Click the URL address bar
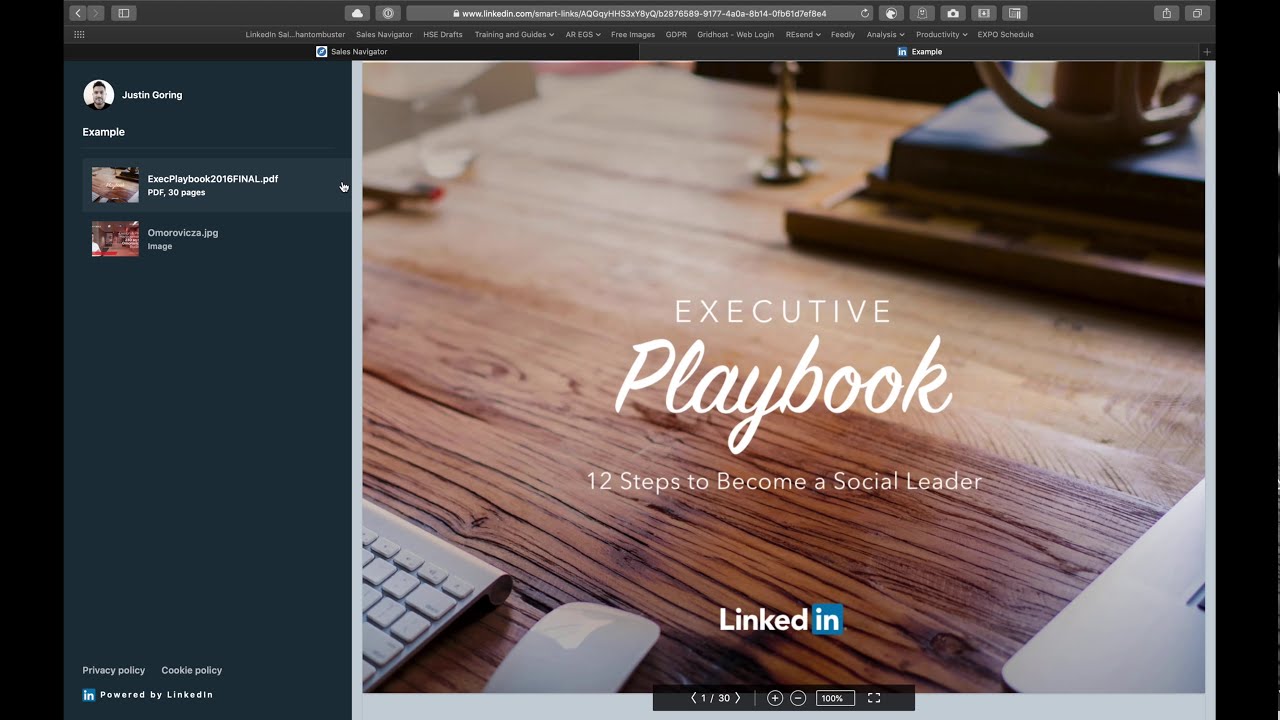This screenshot has height=720, width=1280. pos(640,13)
